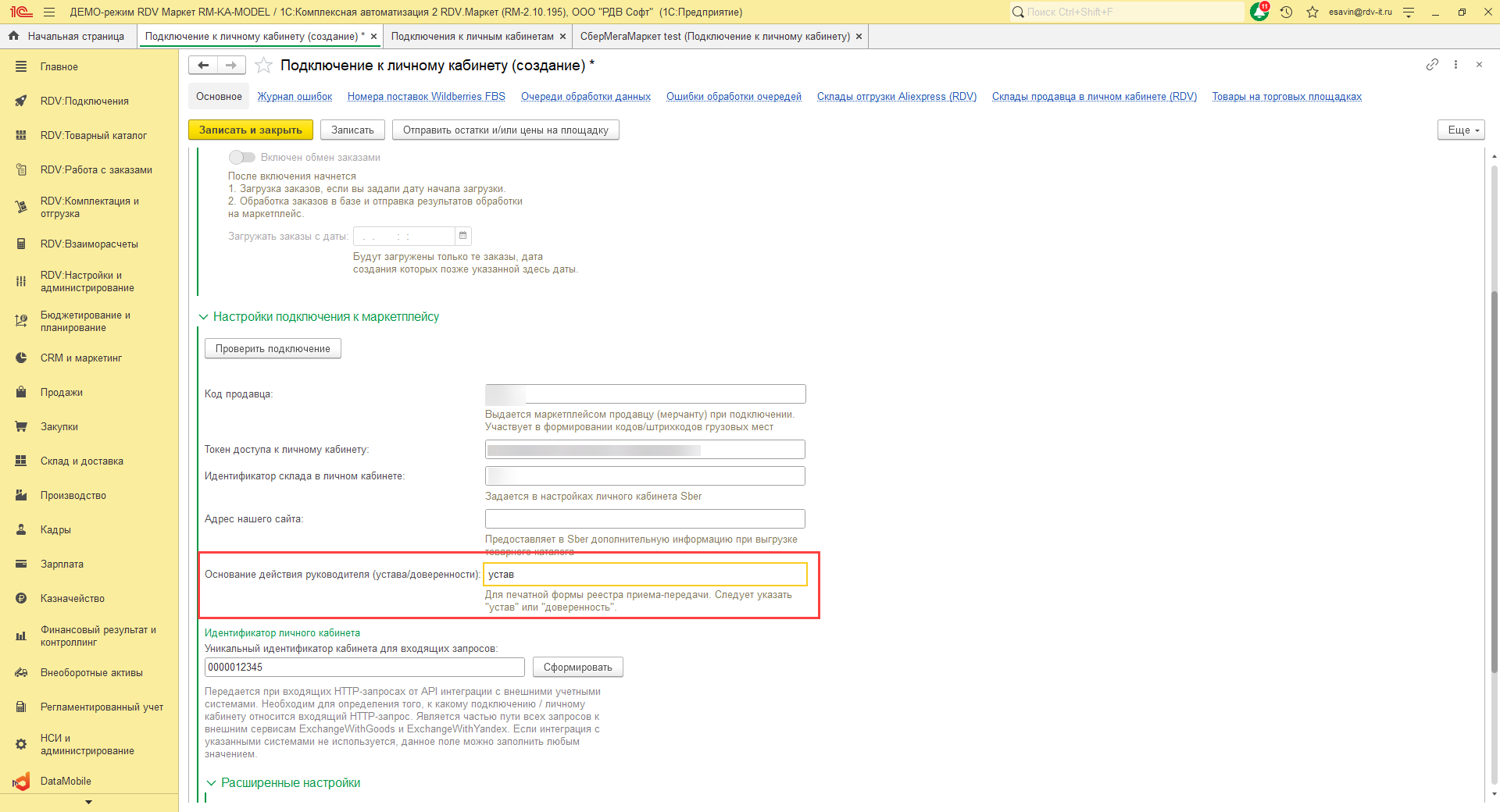Collapse Настройки подключения к маркетплейсу section
The image size is (1500, 812).
[204, 317]
